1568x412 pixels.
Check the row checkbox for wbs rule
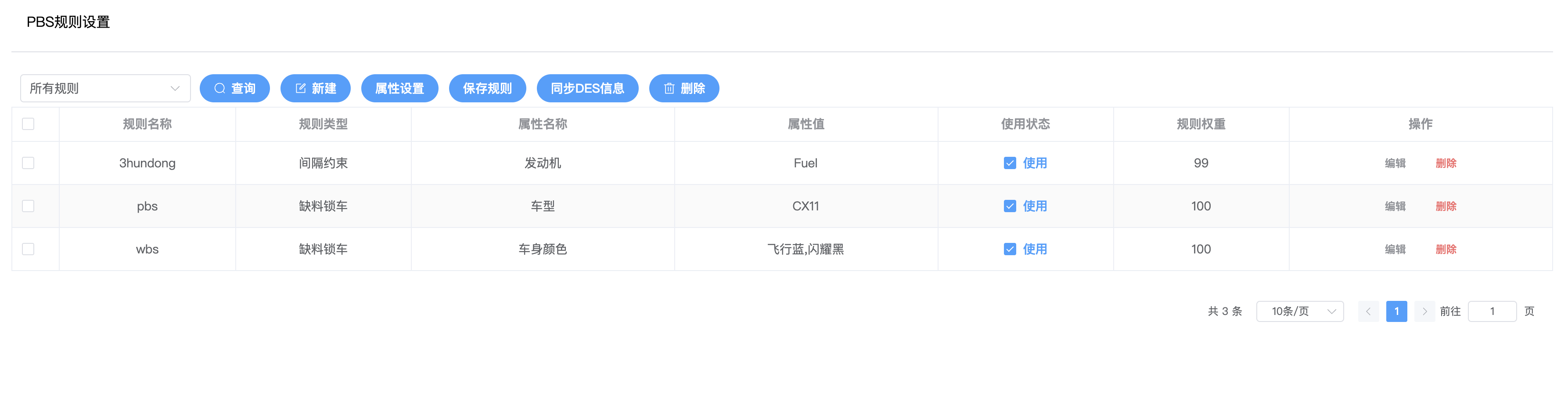[28, 249]
